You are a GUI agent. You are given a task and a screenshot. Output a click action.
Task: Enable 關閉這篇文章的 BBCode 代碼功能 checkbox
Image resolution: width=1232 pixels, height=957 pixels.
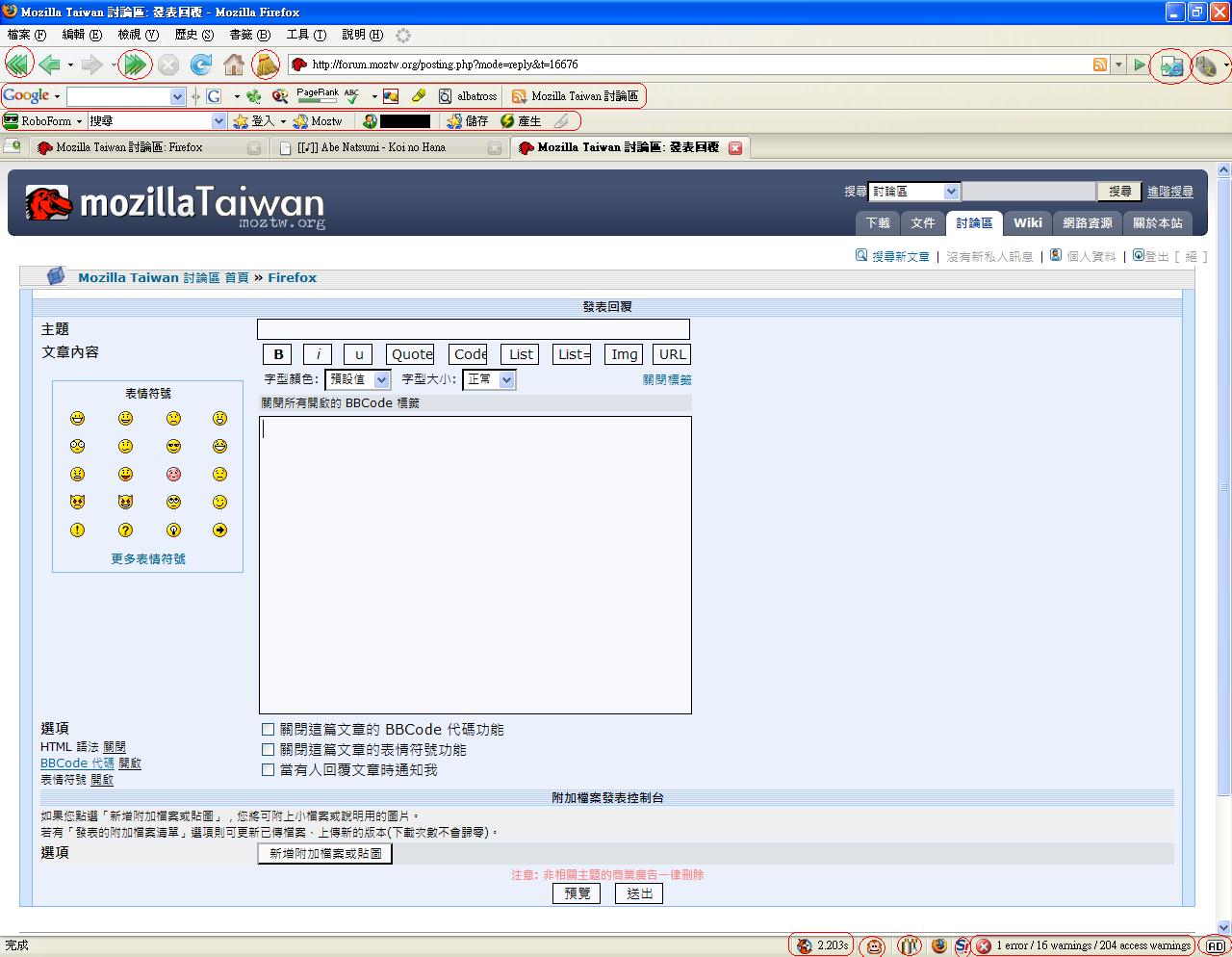tap(269, 730)
